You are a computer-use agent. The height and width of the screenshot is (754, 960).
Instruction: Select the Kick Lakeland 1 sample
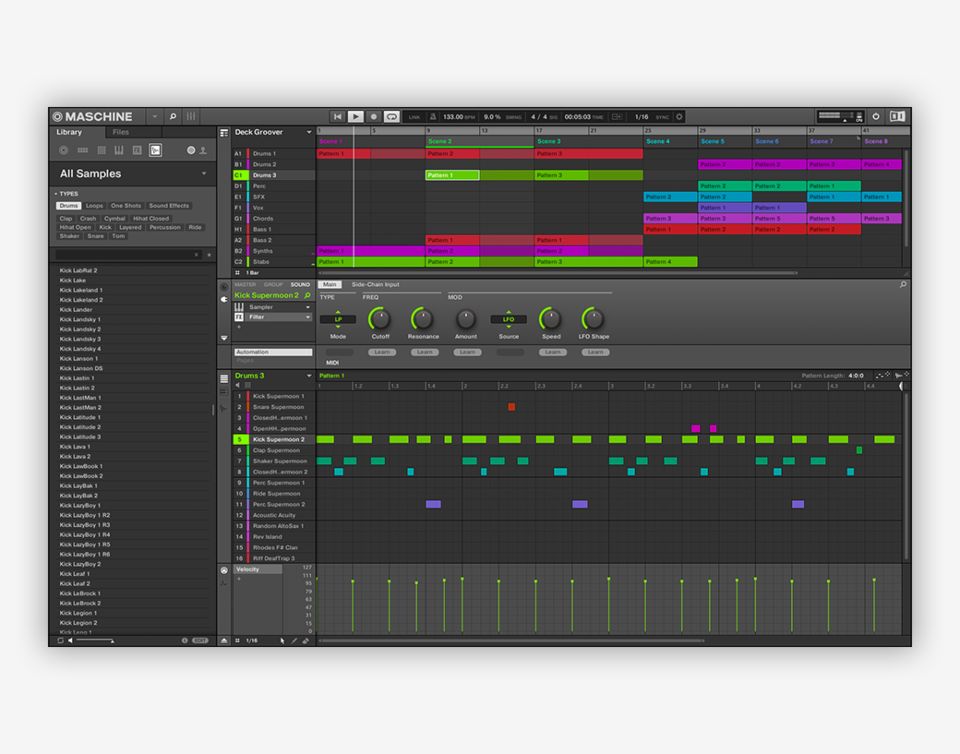(80, 290)
